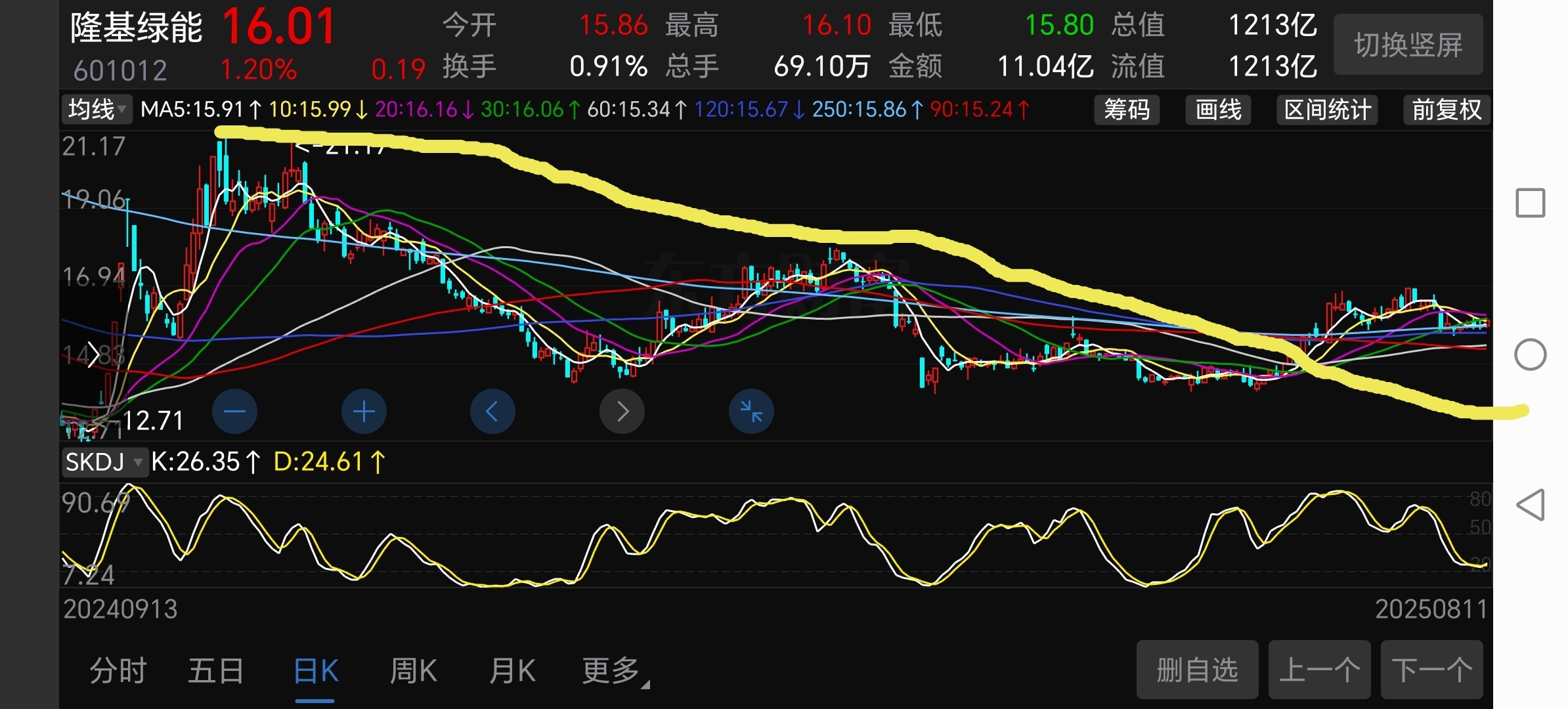Viewport: 1568px width, 709px height.
Task: Tap Android recent apps square icon
Action: coord(1530,203)
